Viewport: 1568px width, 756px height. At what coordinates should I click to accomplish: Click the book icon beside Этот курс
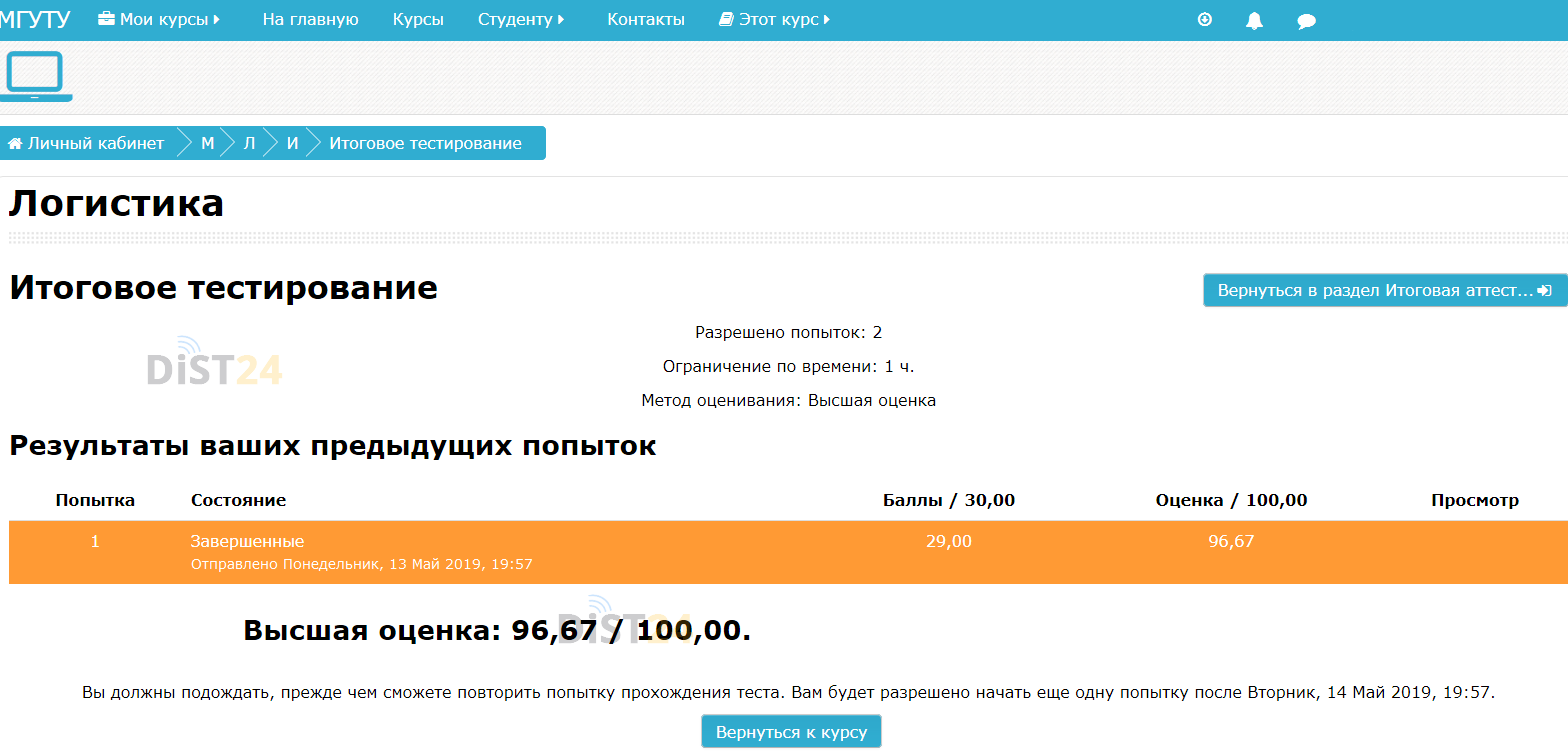[726, 19]
